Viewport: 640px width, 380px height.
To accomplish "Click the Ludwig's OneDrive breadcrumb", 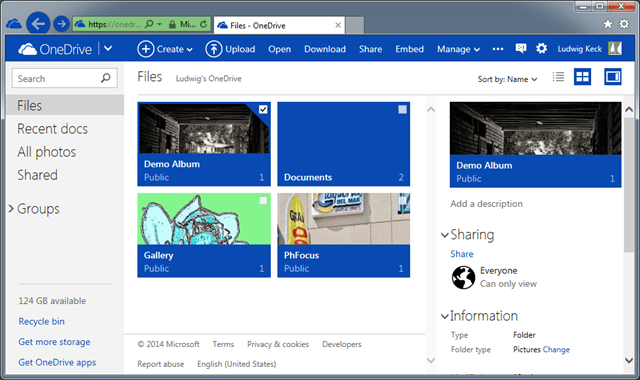I will pos(209,78).
